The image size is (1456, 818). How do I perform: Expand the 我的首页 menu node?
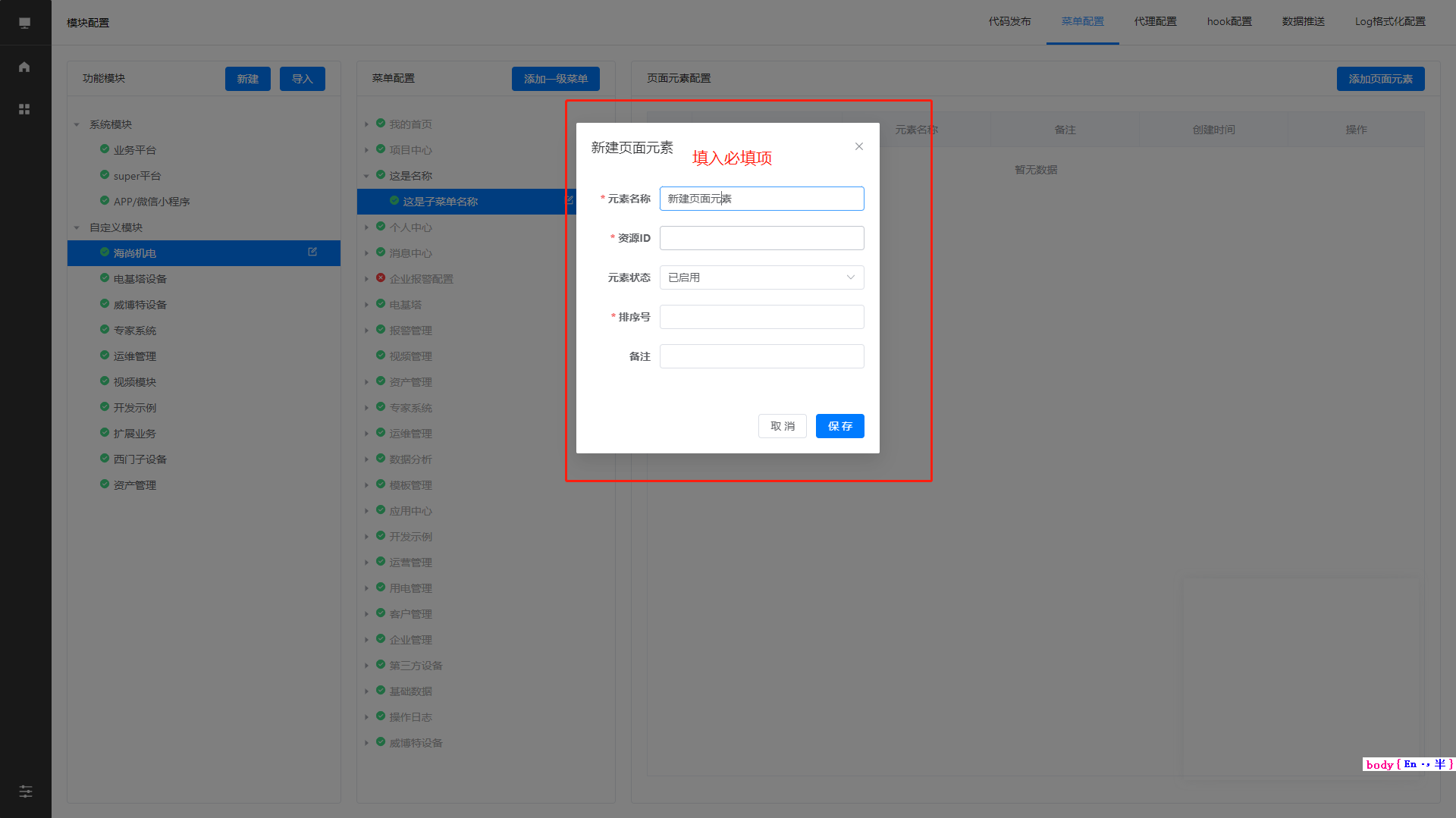pos(366,124)
